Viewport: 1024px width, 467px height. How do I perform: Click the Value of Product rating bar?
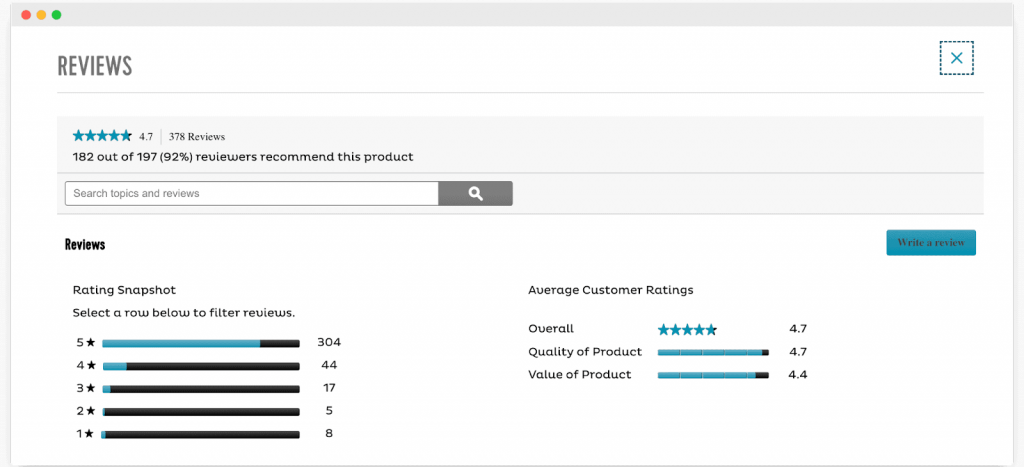(x=713, y=376)
